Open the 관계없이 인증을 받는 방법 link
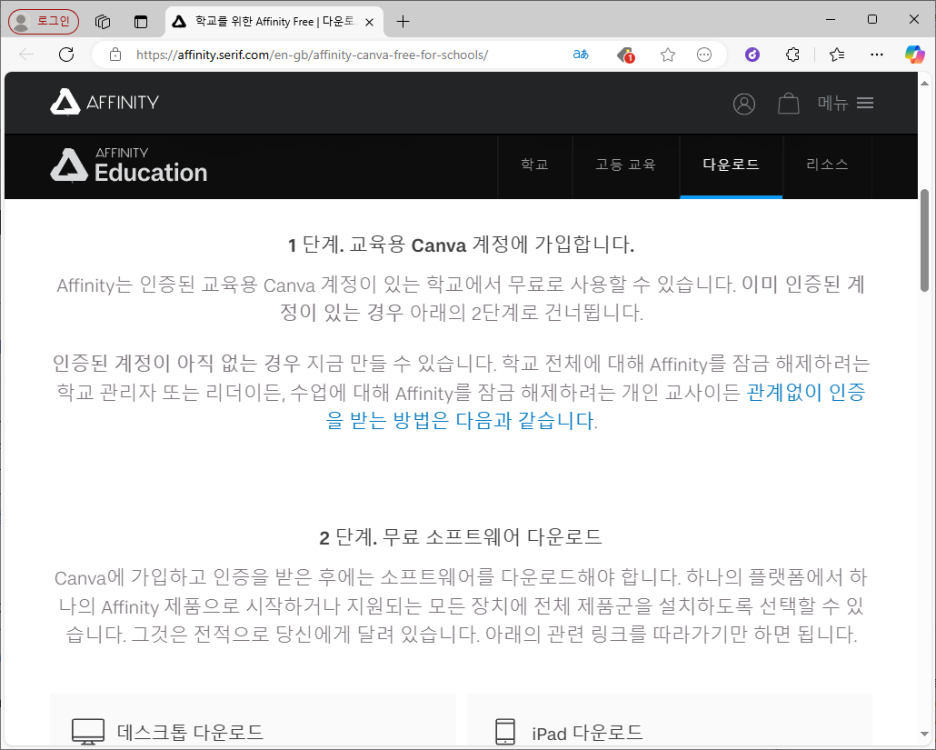936x750 pixels. [x=596, y=406]
